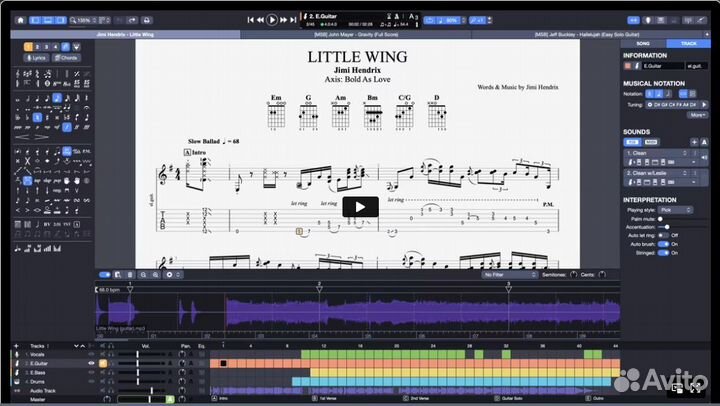Switch to the SONG tab
The image size is (720, 406).
(643, 44)
